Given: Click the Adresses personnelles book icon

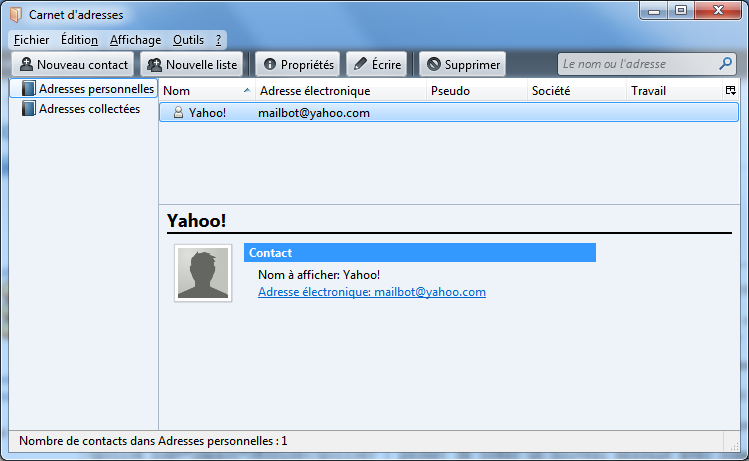Looking at the screenshot, I should (x=29, y=88).
